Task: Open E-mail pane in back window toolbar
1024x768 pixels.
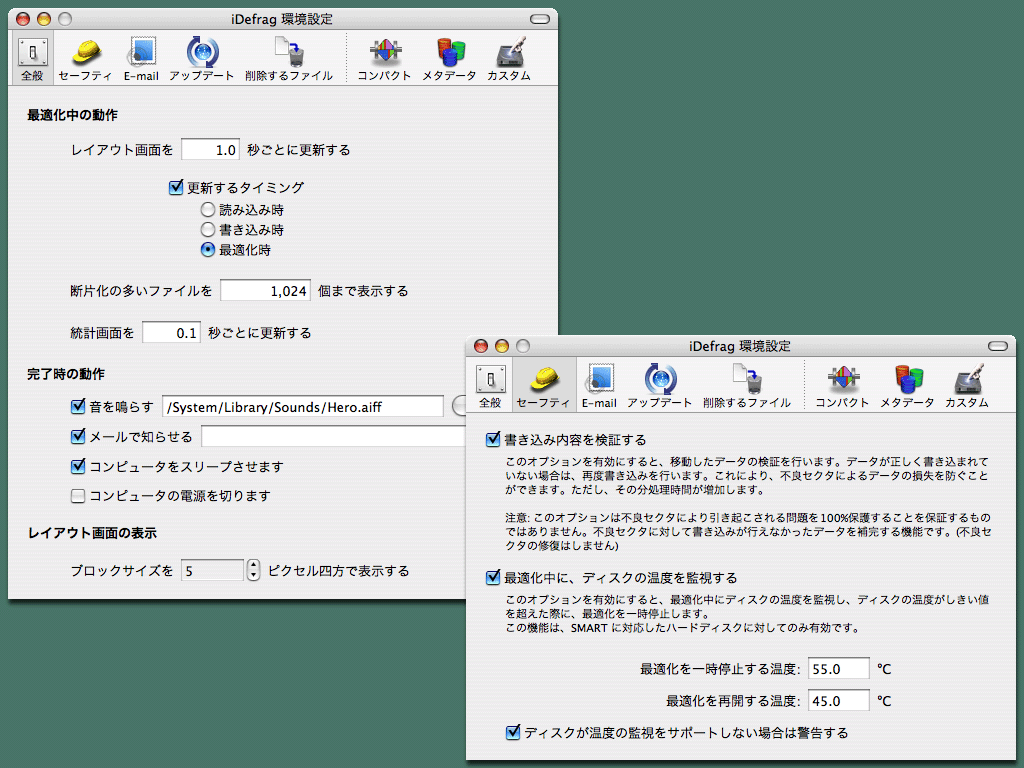Action: pos(141,59)
